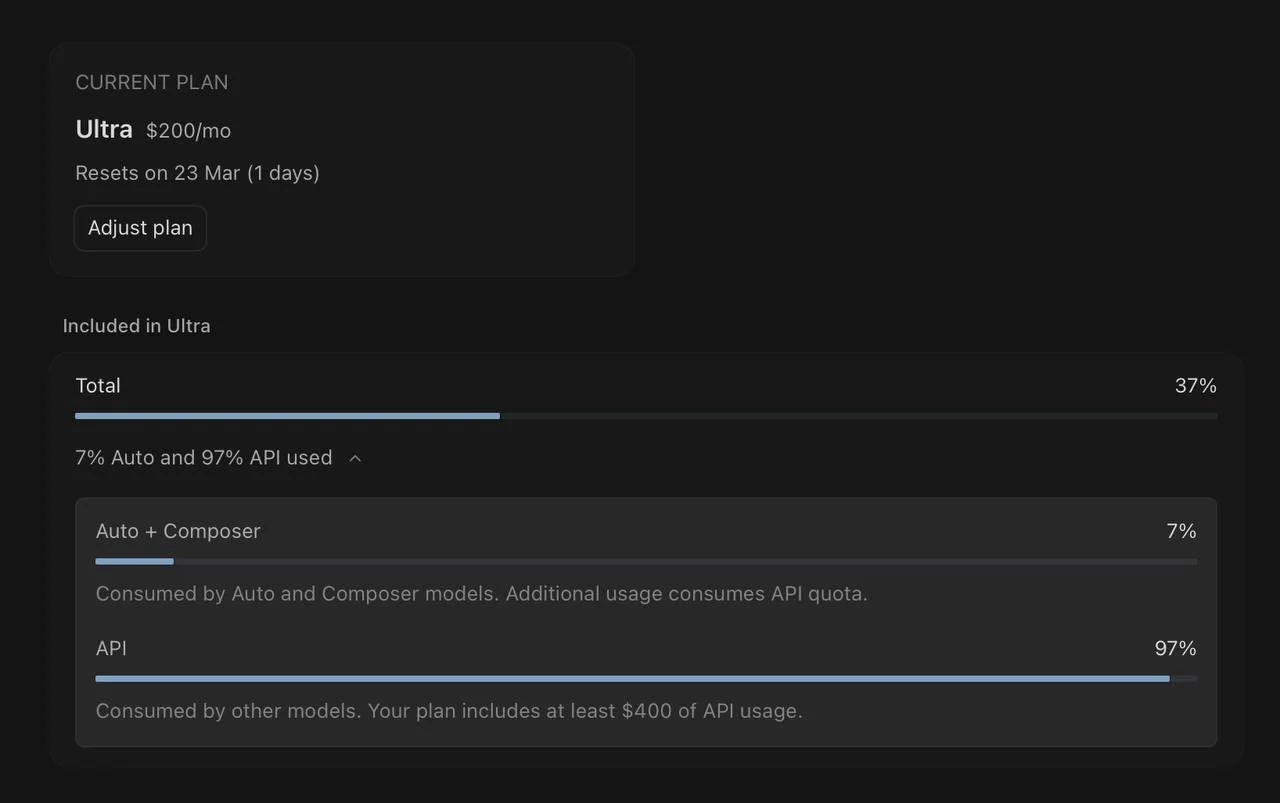The height and width of the screenshot is (803, 1280).
Task: Click the Auto + Composer label
Action: click(178, 531)
